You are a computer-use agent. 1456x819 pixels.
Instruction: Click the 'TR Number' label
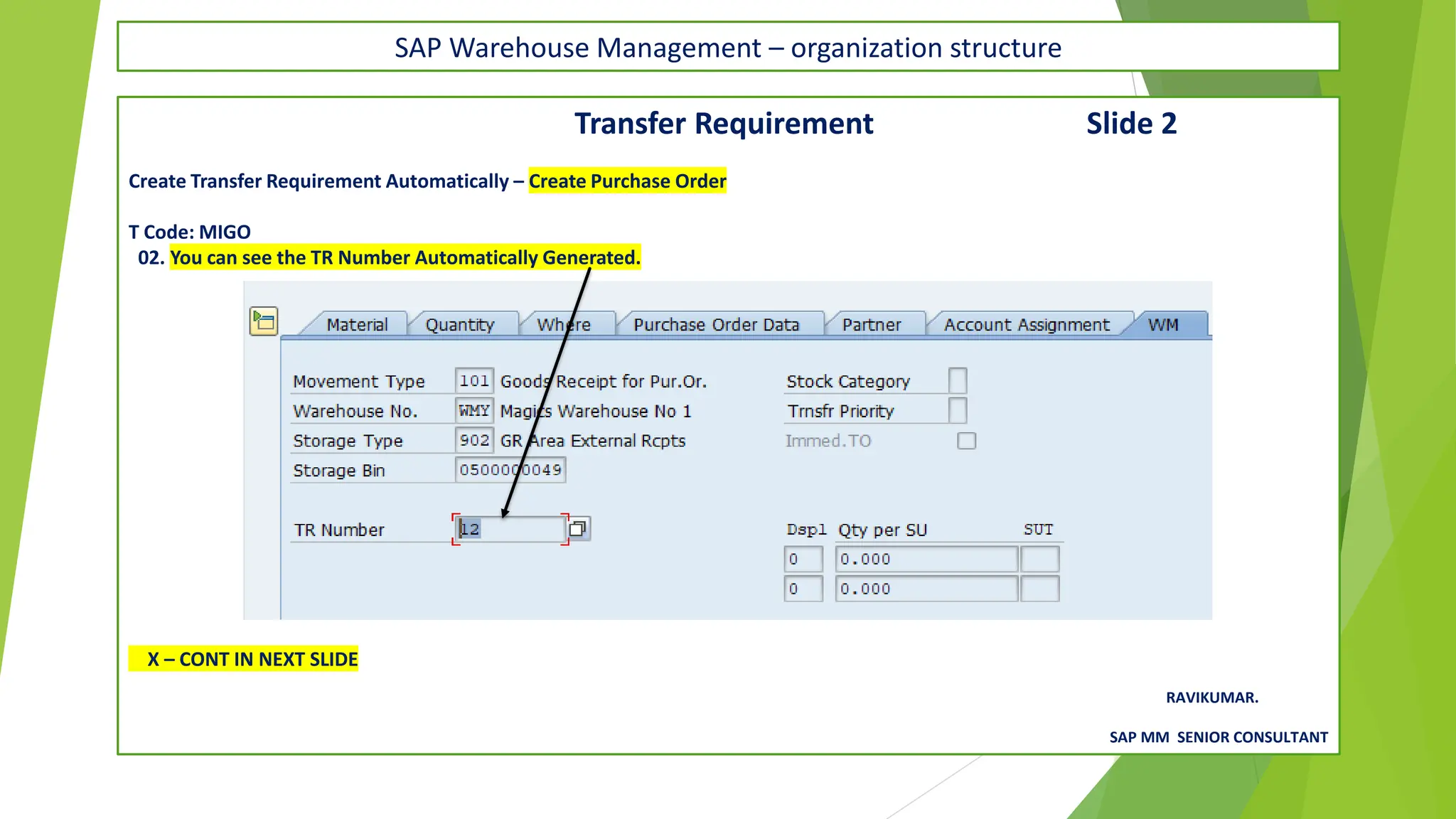[x=339, y=530]
